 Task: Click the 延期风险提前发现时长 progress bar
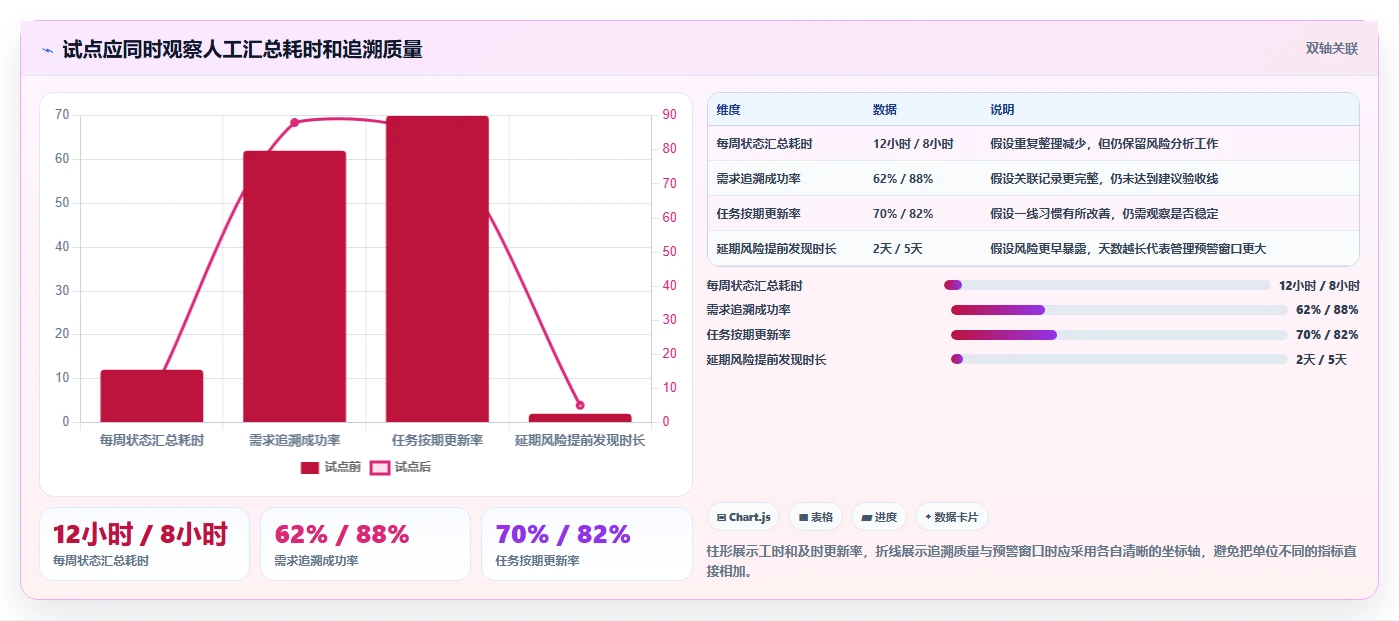click(1119, 359)
